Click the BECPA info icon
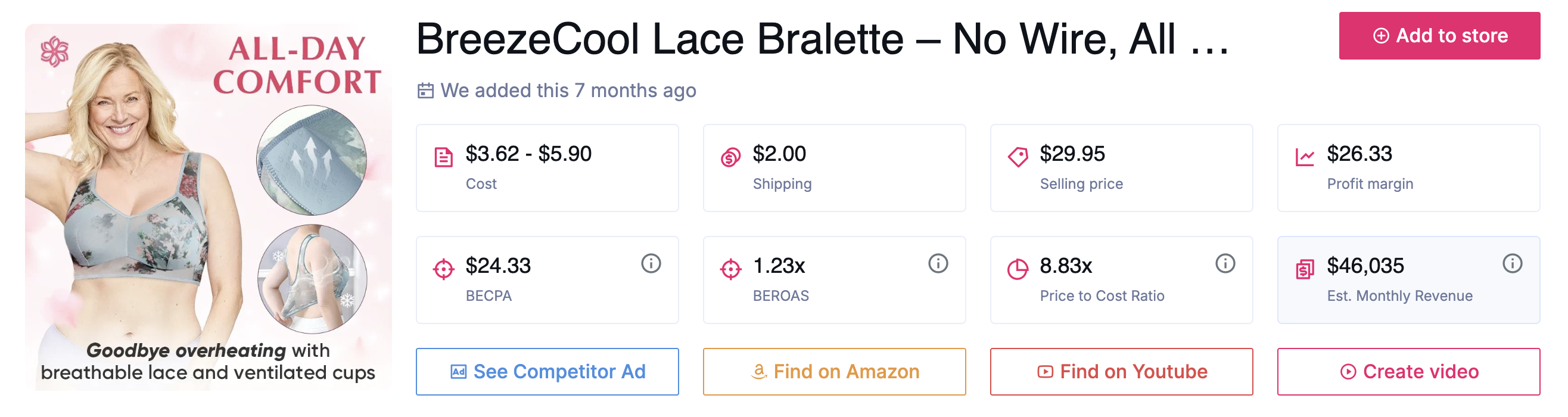The height and width of the screenshot is (417, 1568). [651, 263]
